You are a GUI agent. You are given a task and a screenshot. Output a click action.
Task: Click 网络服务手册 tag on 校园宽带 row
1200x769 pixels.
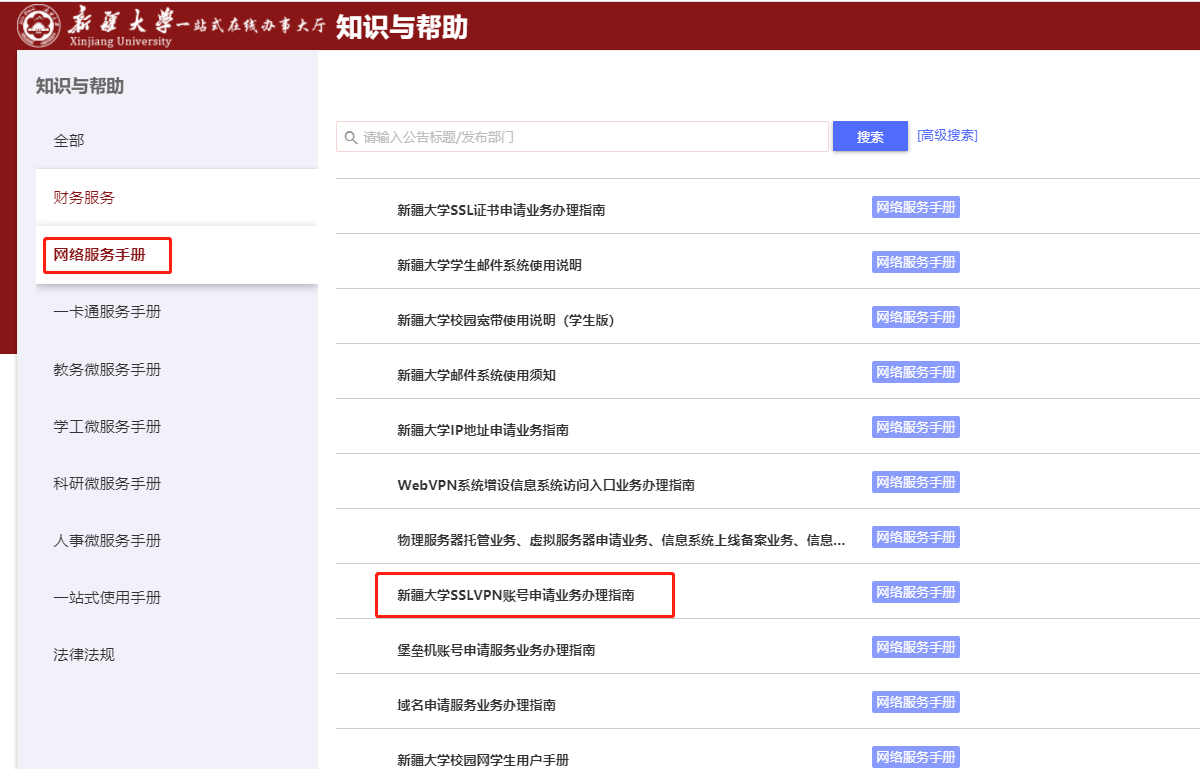coord(916,317)
